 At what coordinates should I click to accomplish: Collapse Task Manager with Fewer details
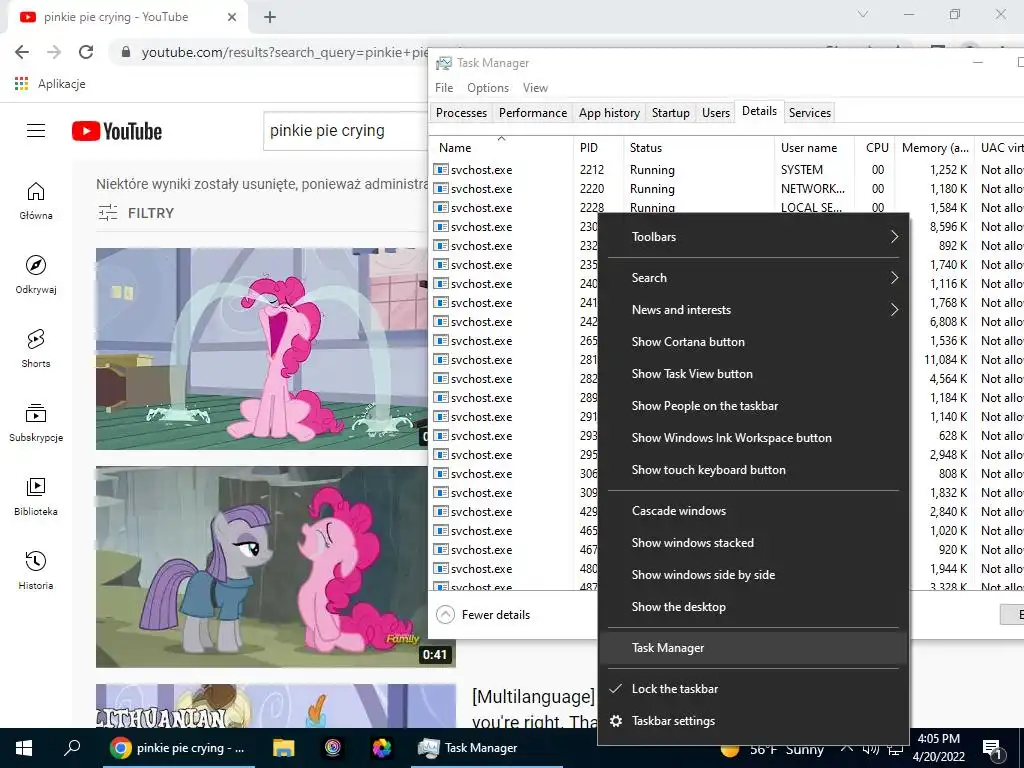point(483,615)
